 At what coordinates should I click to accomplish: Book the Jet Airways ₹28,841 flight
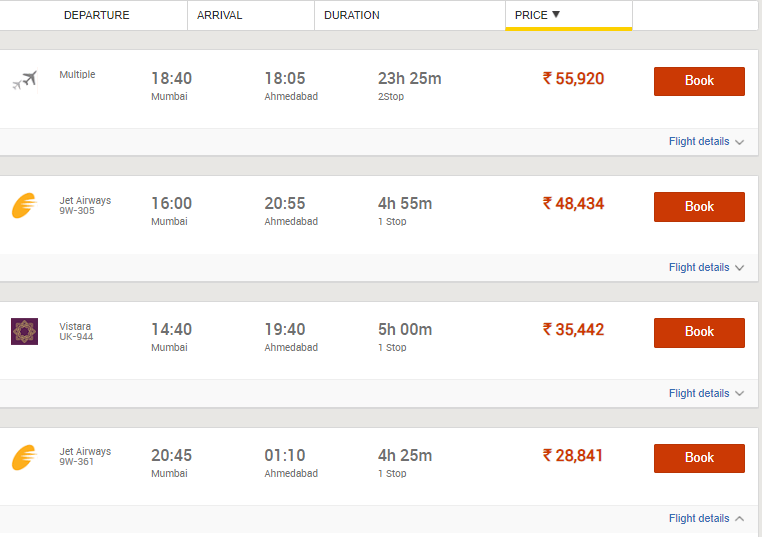click(699, 458)
